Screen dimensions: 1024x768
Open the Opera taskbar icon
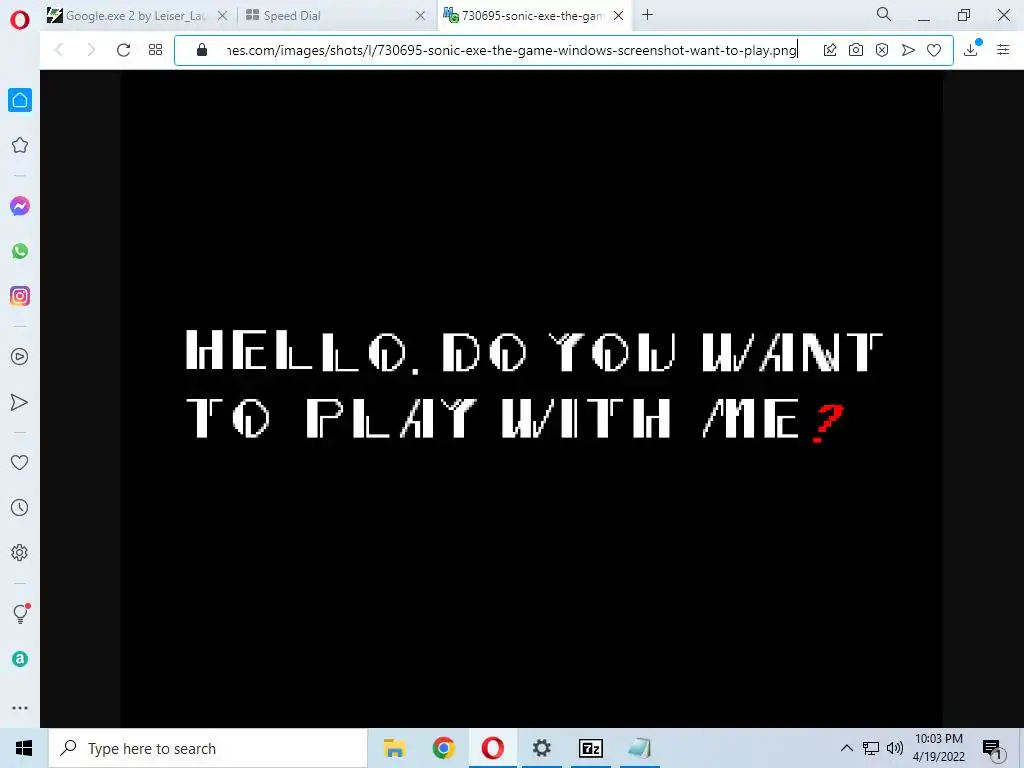[x=492, y=748]
